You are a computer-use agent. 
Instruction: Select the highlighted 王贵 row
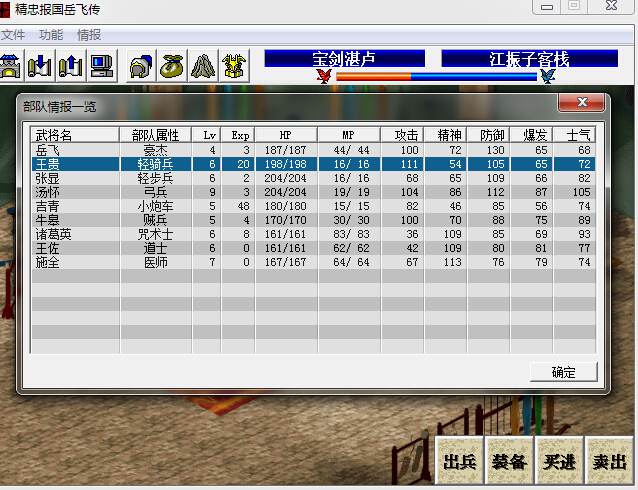tap(313, 164)
